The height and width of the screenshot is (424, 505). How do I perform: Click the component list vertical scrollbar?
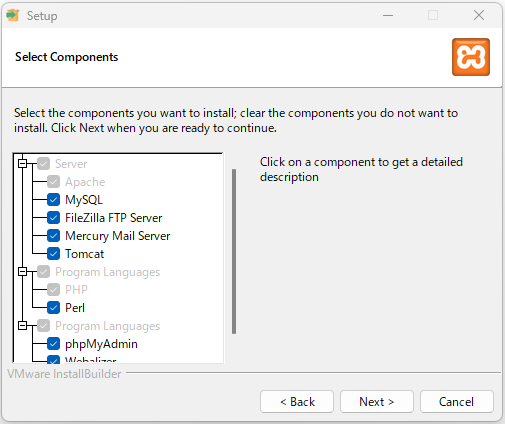pos(234,251)
